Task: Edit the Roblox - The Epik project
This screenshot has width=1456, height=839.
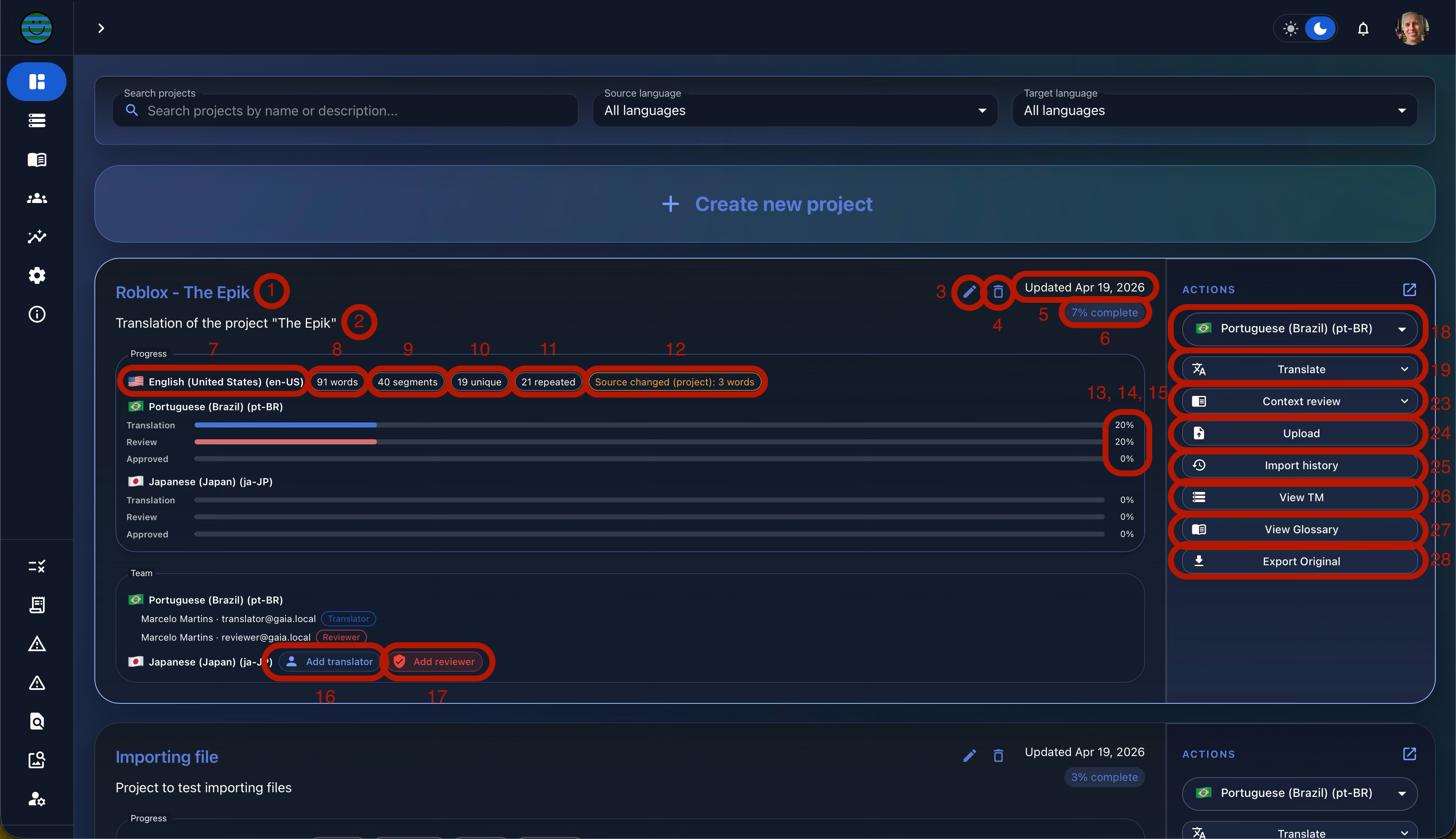Action: click(969, 291)
